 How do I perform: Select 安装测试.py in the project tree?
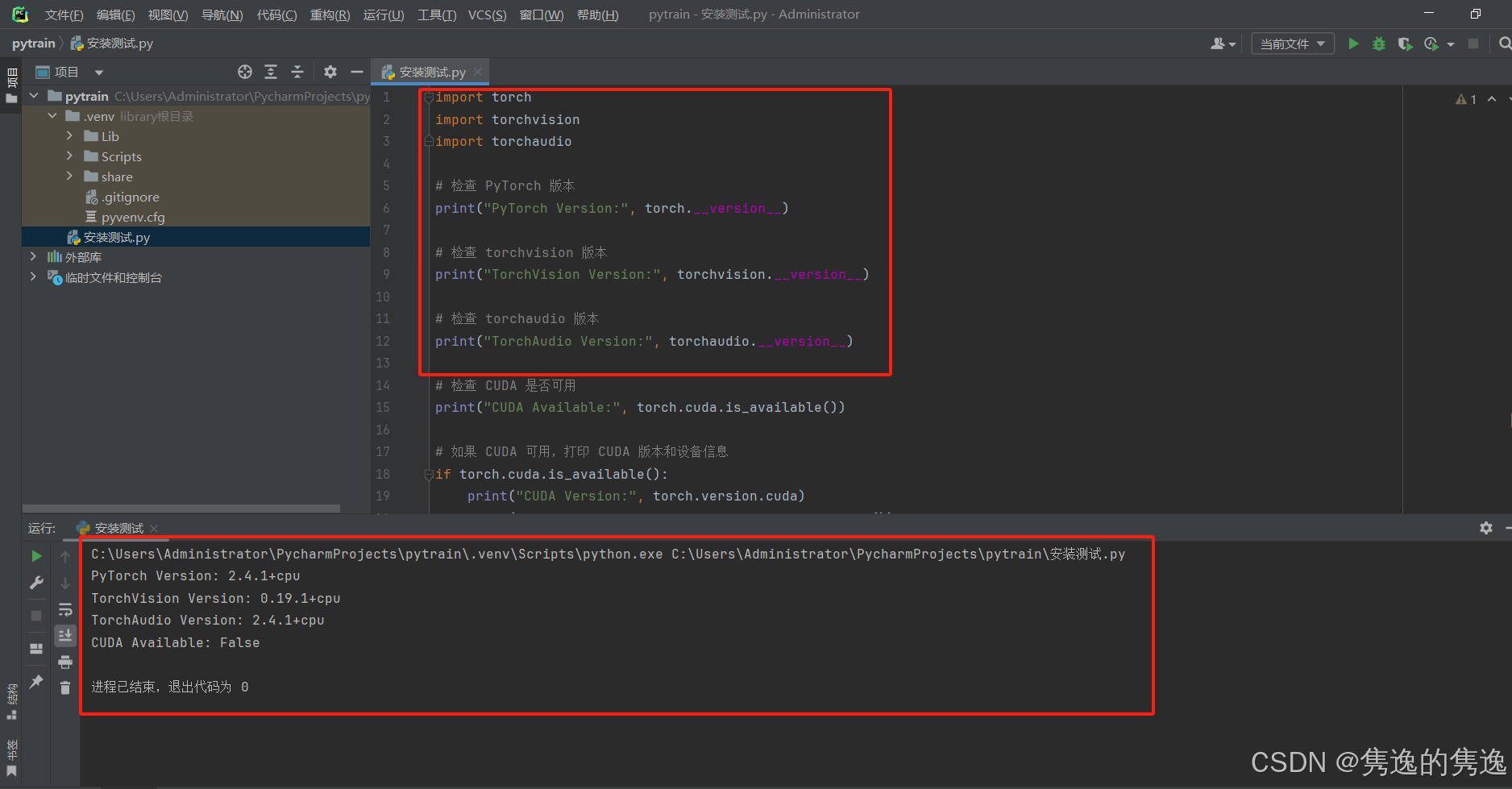[118, 237]
